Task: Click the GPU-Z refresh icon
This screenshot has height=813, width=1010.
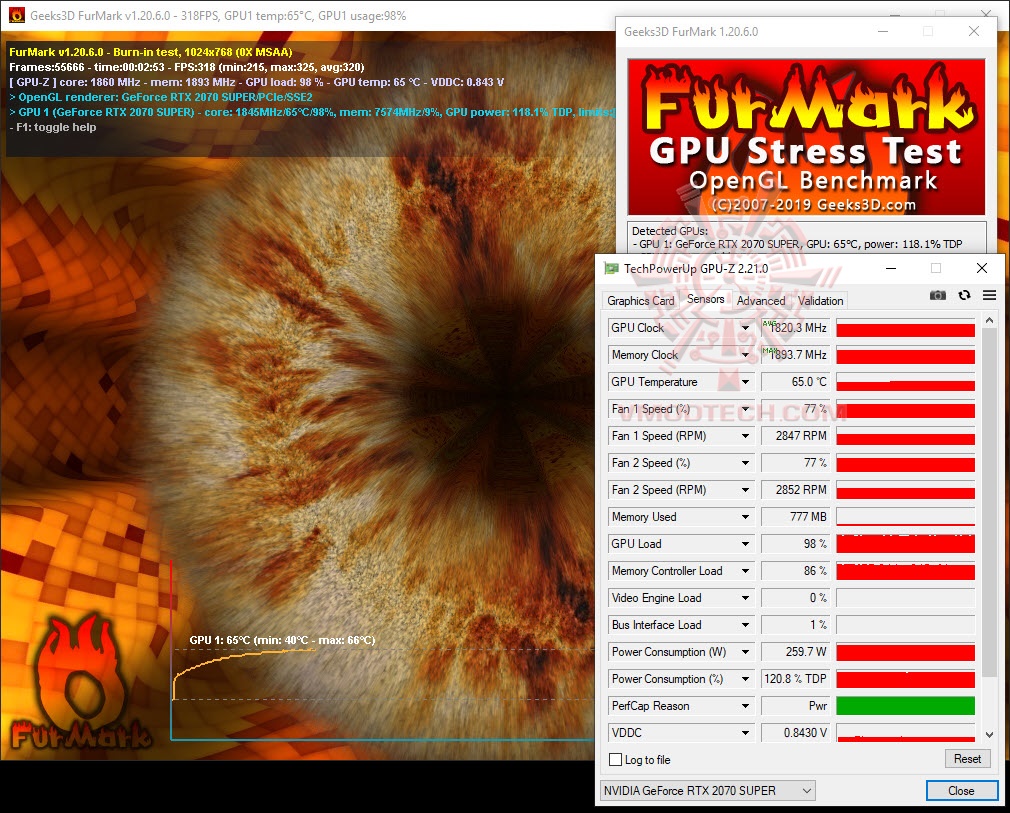Action: click(964, 295)
